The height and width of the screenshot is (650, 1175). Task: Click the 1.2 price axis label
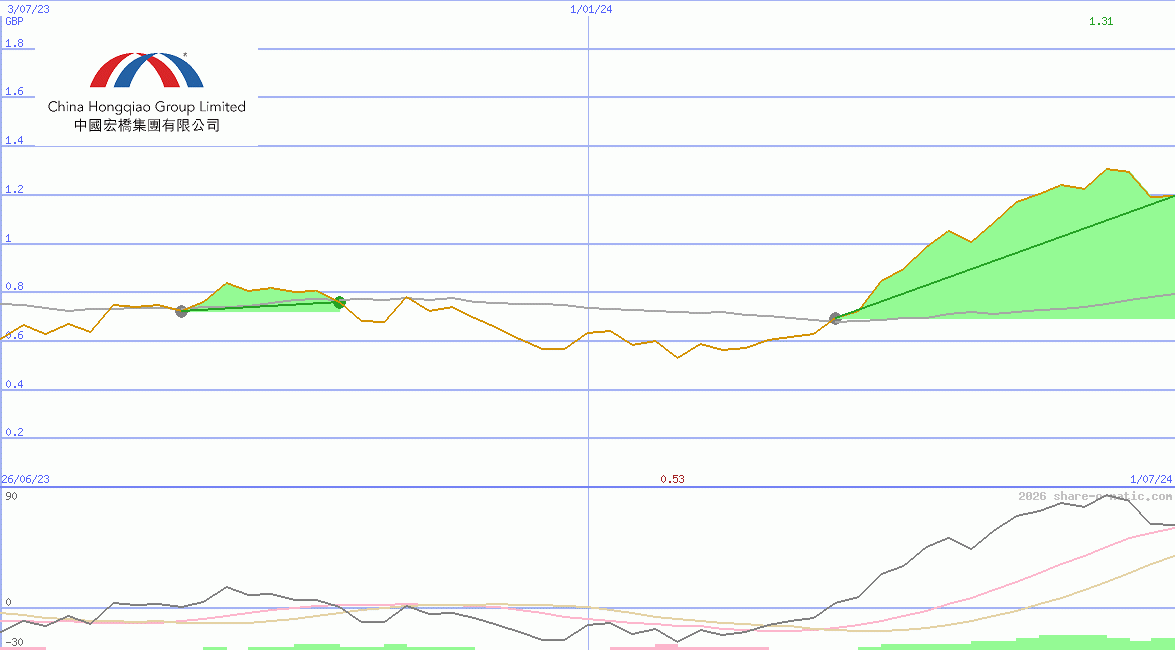click(x=14, y=190)
